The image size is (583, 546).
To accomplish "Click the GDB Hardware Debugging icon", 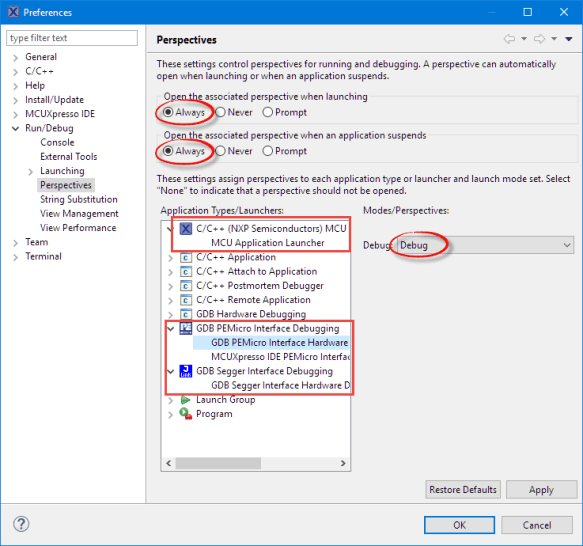I will 186,314.
